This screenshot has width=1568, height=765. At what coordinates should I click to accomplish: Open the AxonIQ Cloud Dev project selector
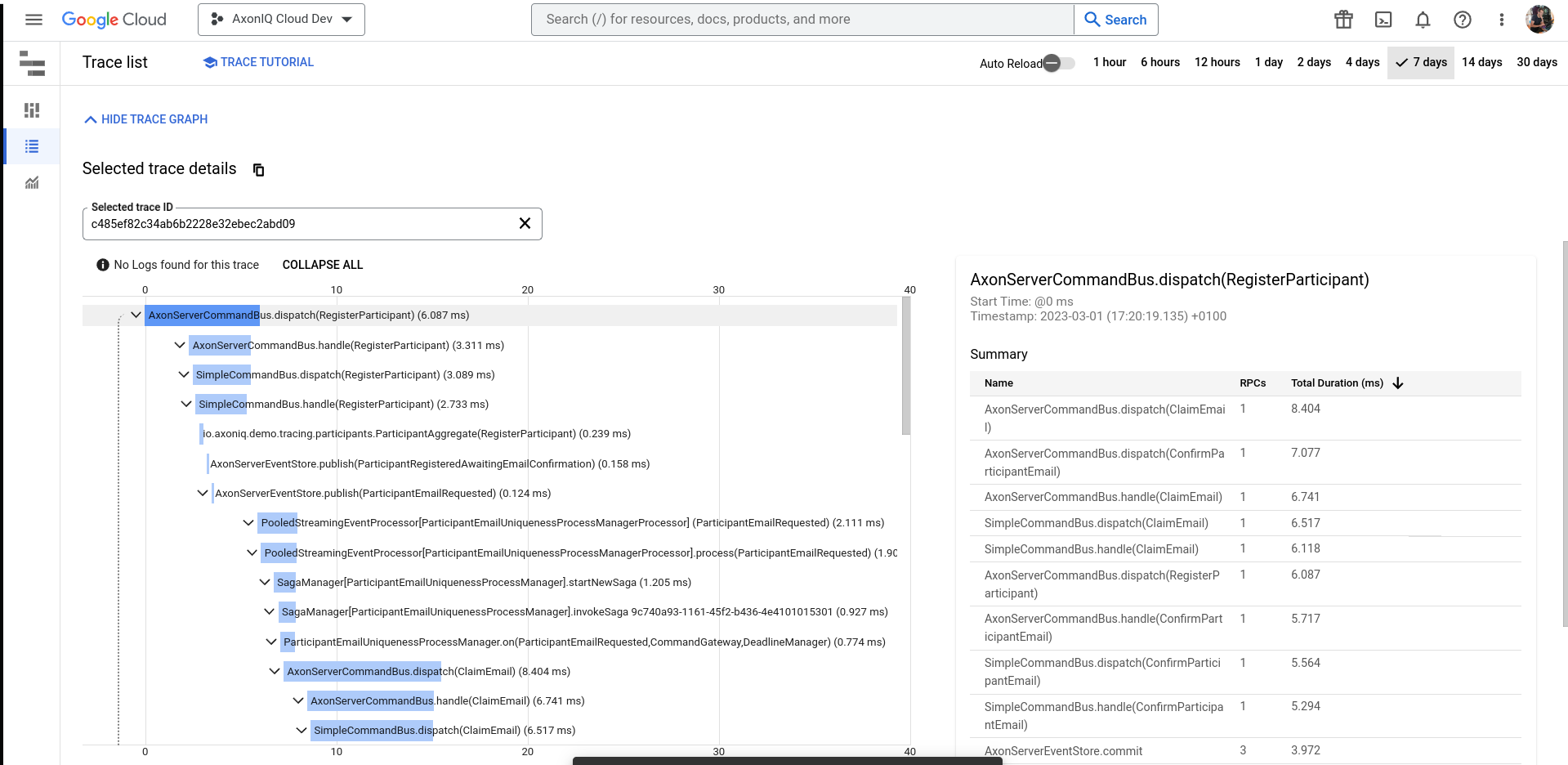(281, 20)
